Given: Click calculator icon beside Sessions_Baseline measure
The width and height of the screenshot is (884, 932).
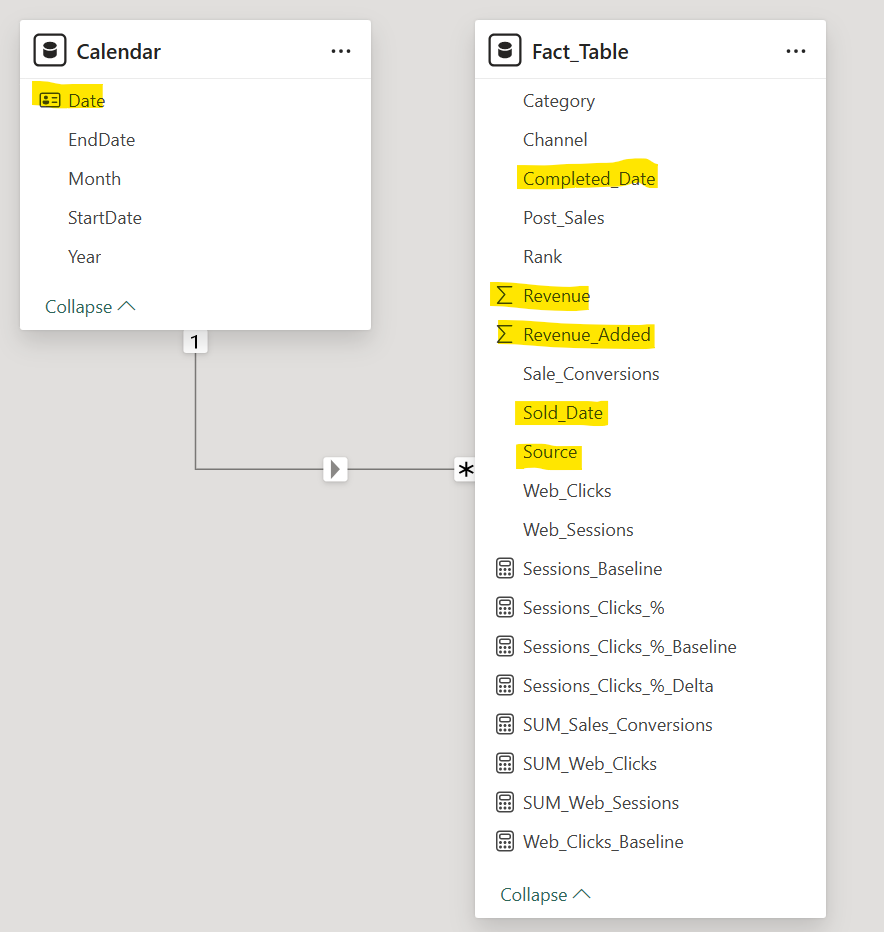Looking at the screenshot, I should (505, 569).
